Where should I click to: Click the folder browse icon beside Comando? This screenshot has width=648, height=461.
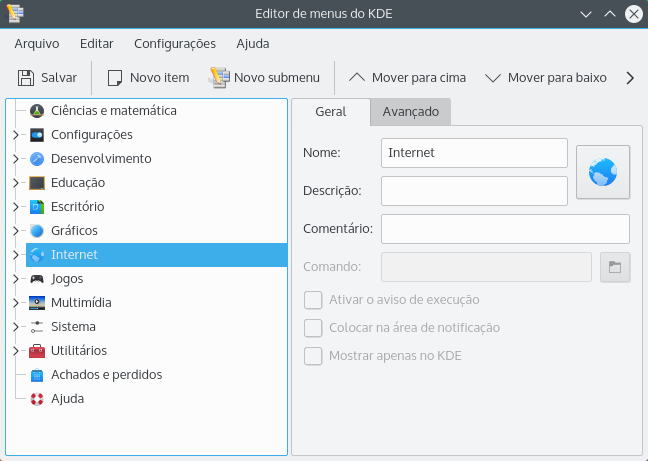[615, 267]
